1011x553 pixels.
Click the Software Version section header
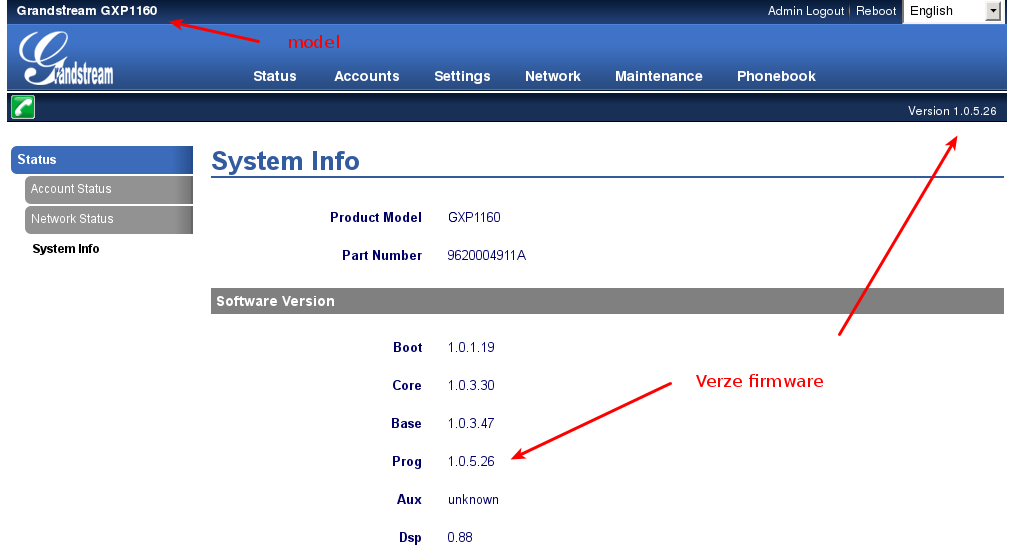click(x=606, y=301)
